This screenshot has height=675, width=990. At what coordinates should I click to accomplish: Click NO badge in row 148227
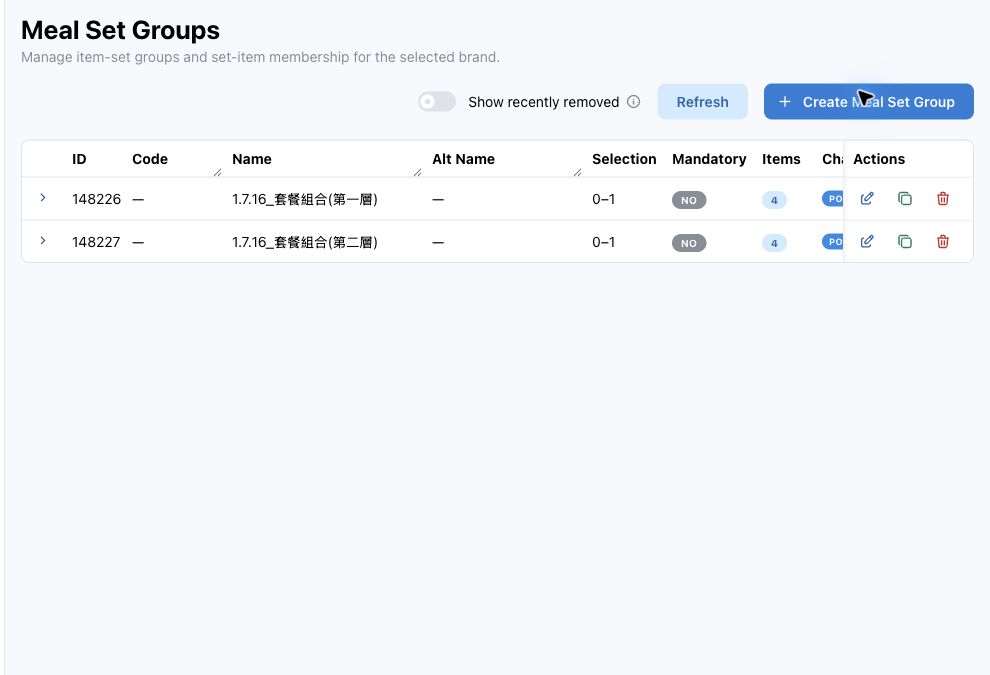[689, 243]
